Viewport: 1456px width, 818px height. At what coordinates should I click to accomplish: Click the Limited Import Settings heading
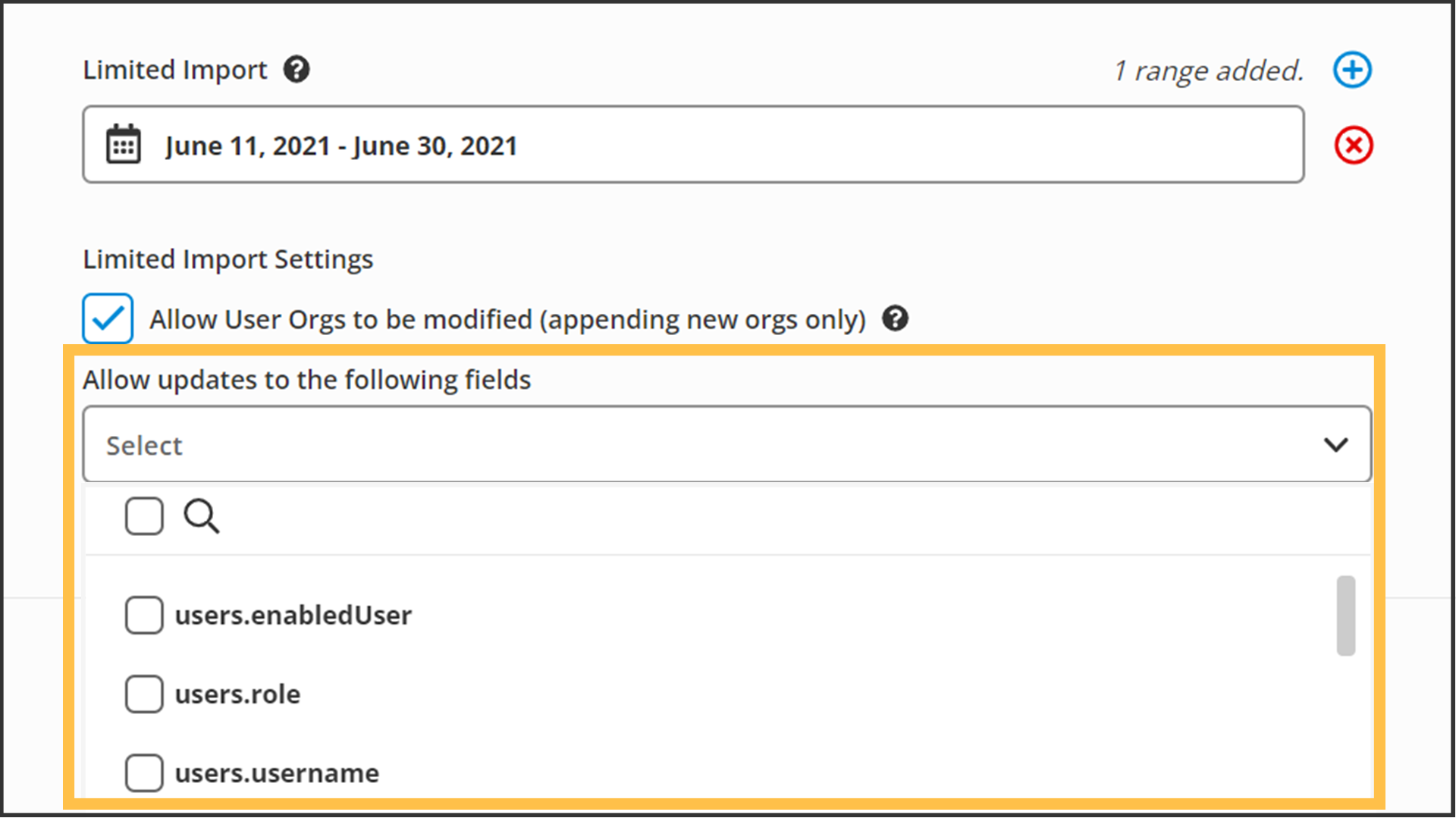point(227,259)
